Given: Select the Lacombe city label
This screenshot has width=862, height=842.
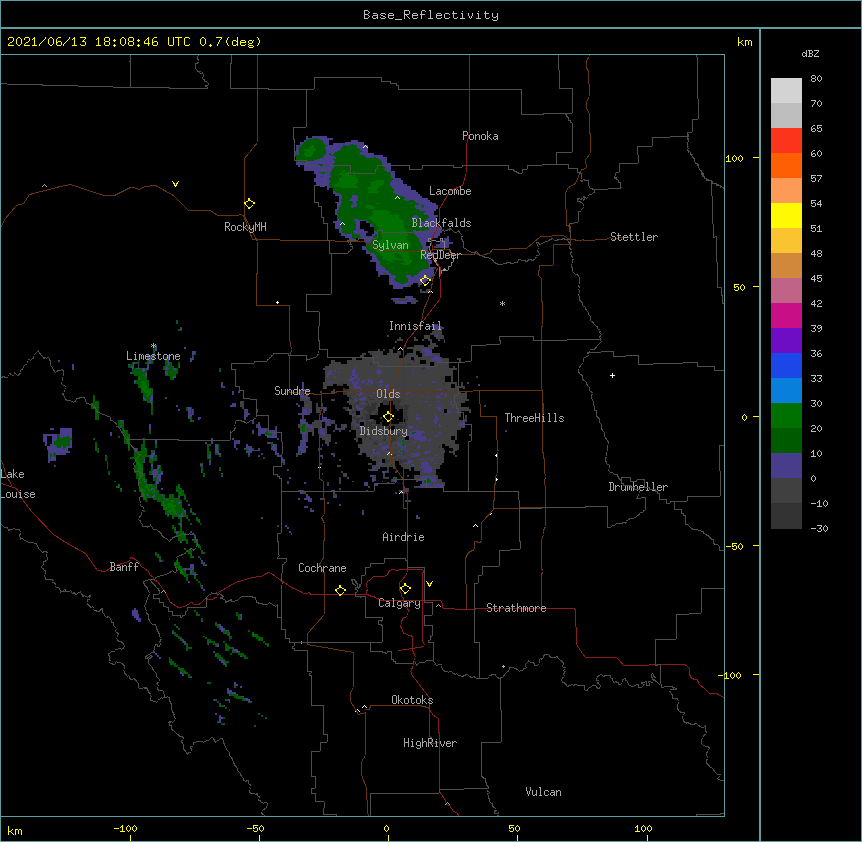Looking at the screenshot, I should (x=450, y=191).
